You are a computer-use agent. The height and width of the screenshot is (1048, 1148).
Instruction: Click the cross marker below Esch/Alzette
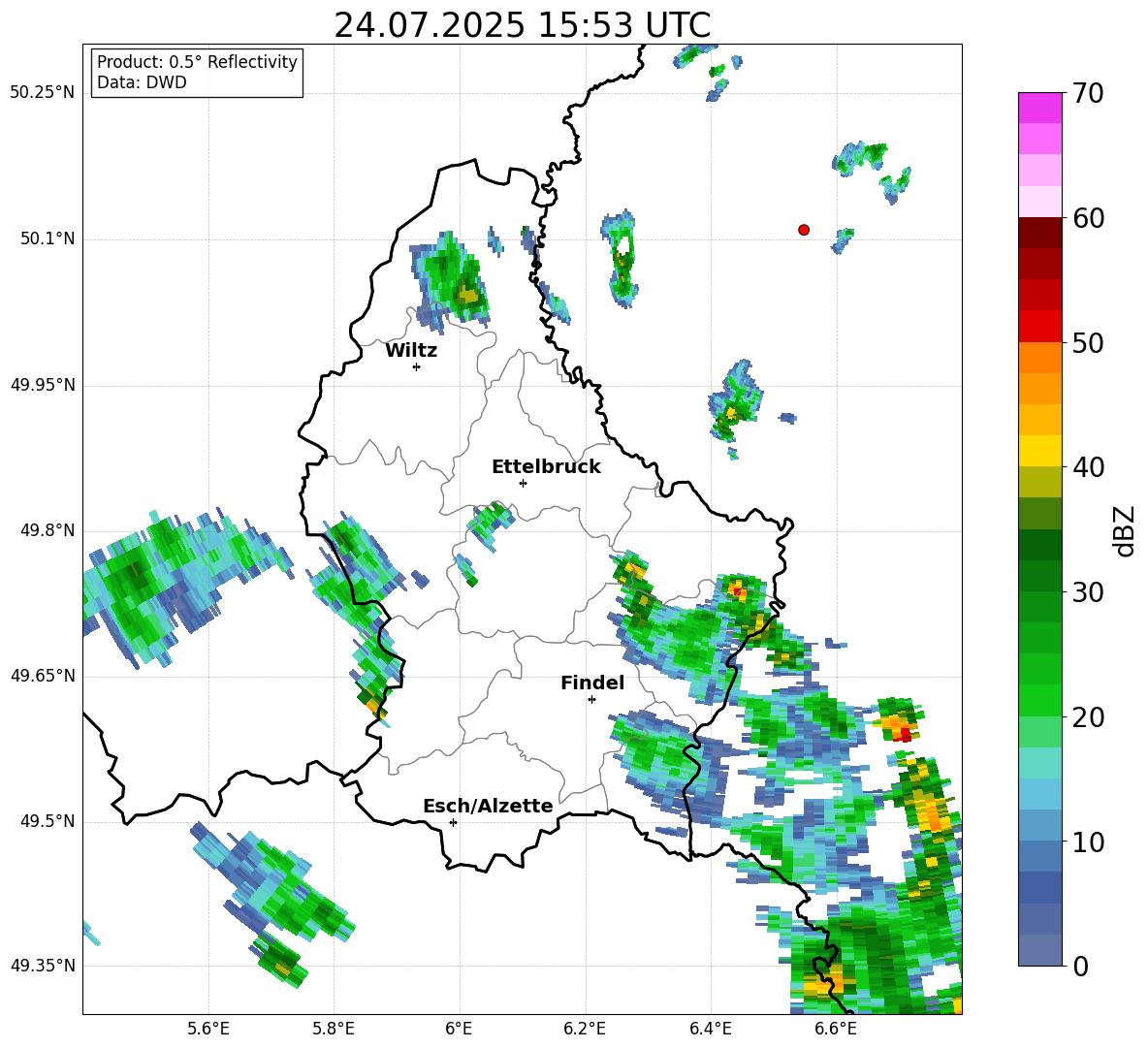pos(453,822)
